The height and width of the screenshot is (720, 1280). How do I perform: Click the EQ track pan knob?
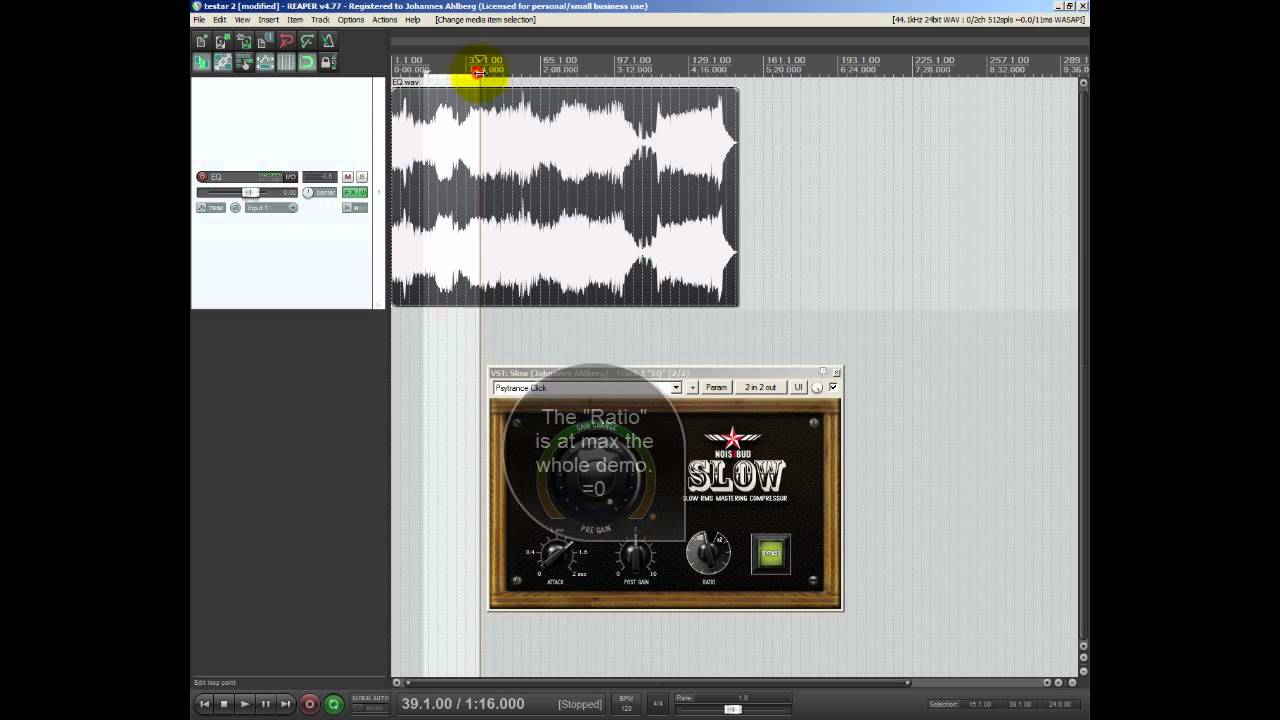pyautogui.click(x=308, y=192)
